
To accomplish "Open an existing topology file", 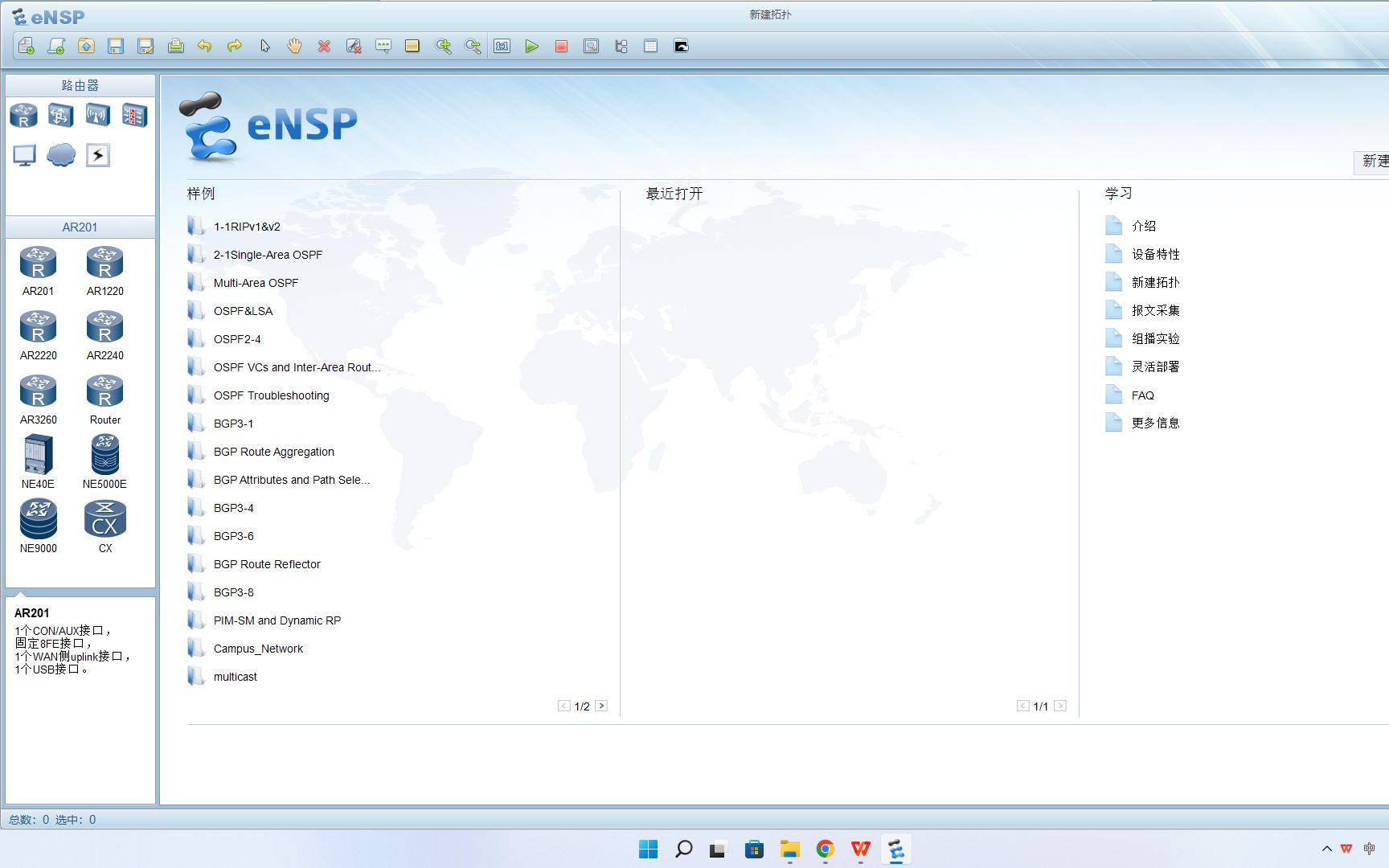I will tap(86, 46).
